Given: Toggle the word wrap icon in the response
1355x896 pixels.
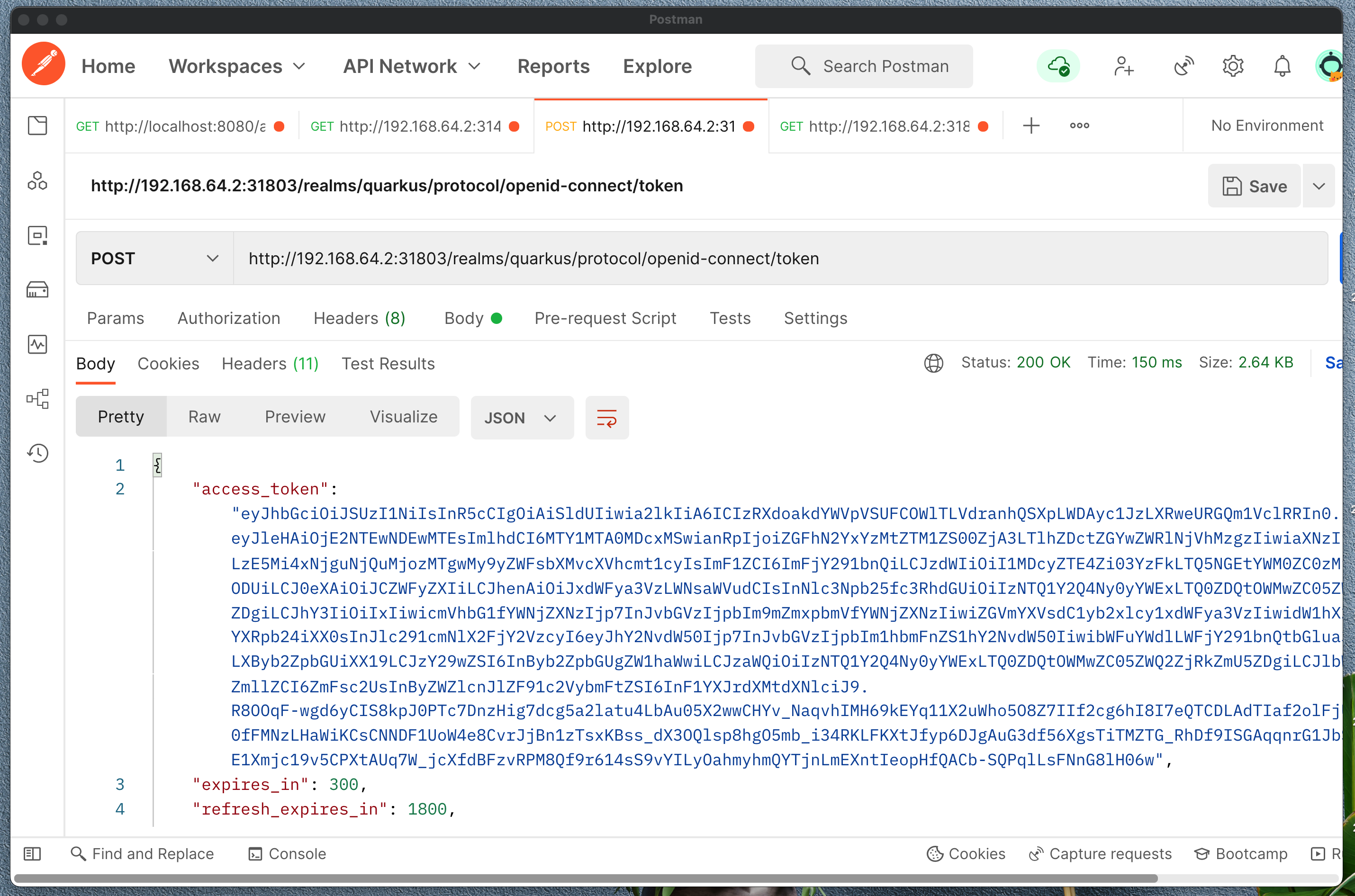Looking at the screenshot, I should [x=606, y=418].
